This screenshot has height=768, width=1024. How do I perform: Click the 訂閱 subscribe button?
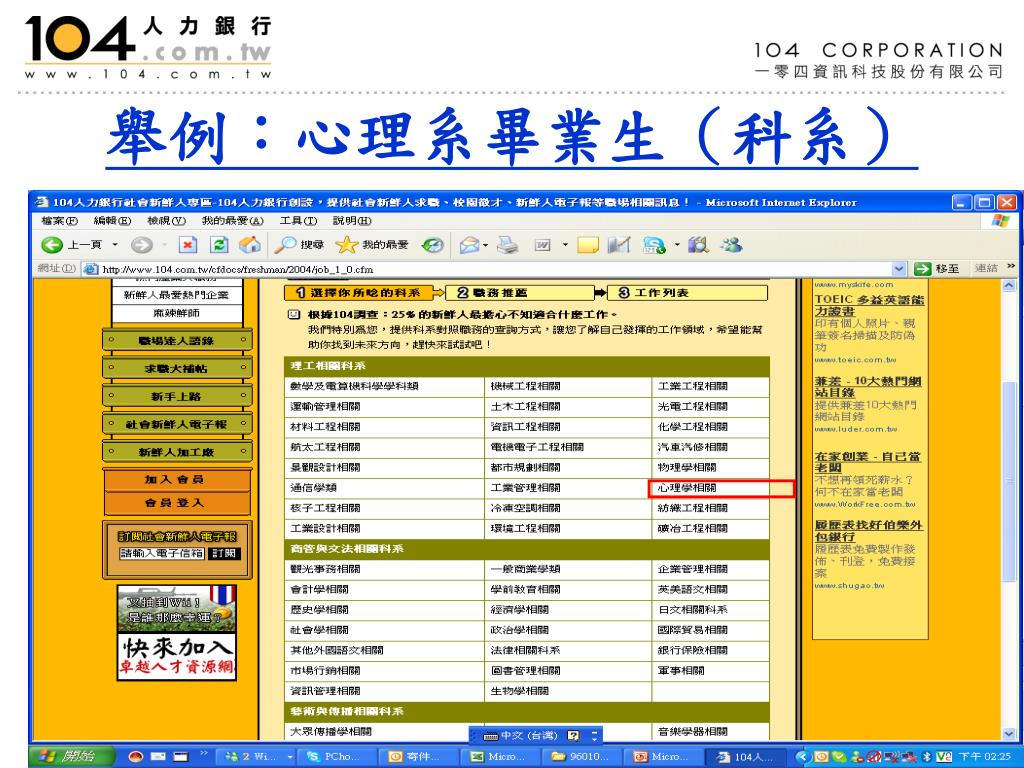click(224, 553)
